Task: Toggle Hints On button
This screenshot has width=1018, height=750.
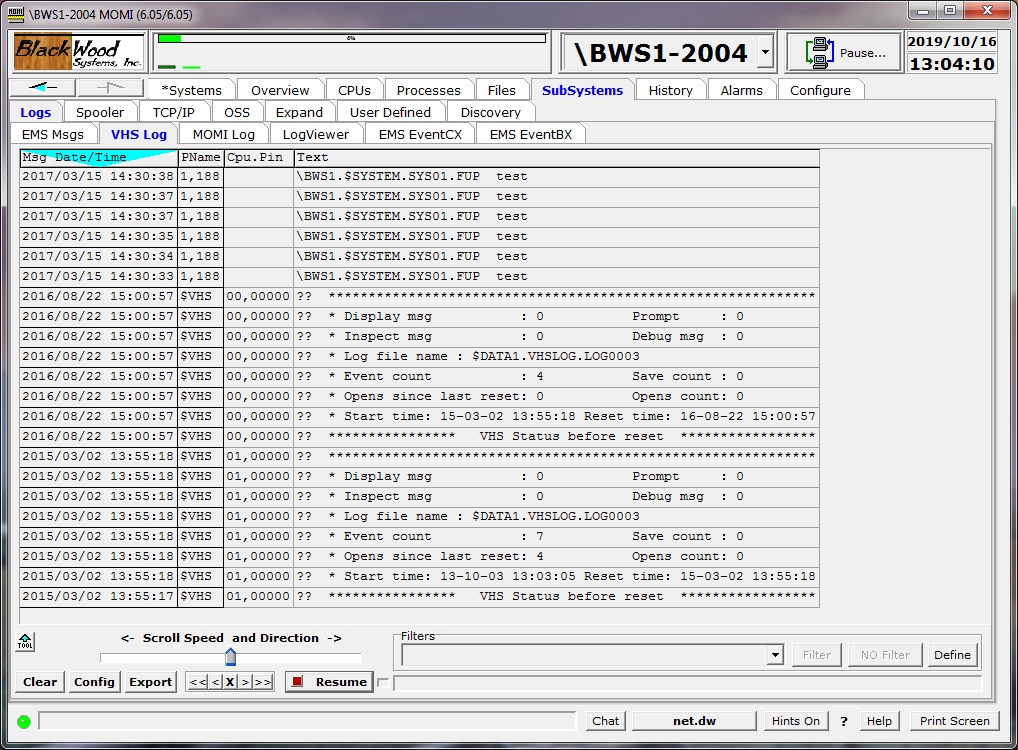Action: coord(795,721)
